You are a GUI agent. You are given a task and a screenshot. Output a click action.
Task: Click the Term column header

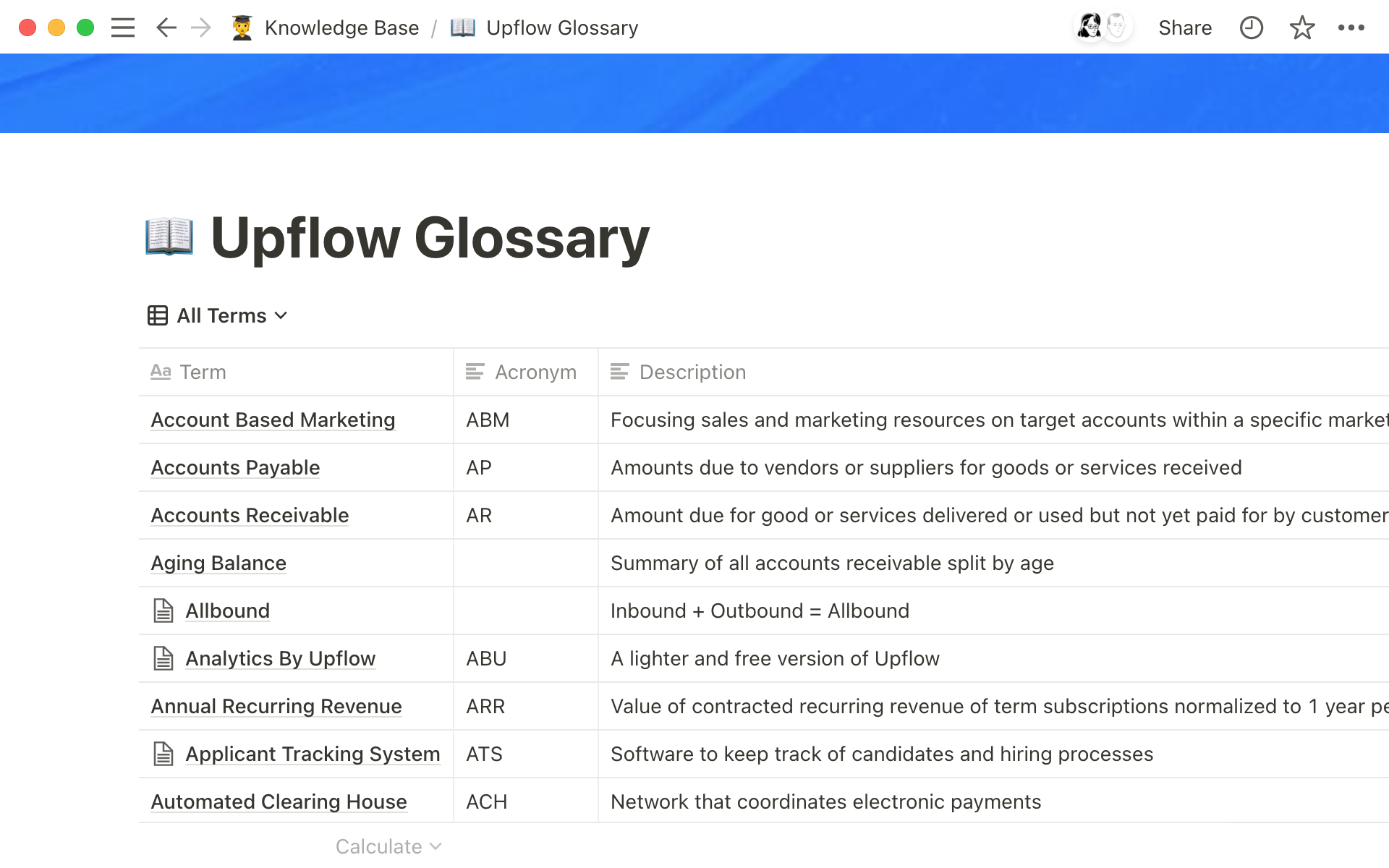coord(296,372)
